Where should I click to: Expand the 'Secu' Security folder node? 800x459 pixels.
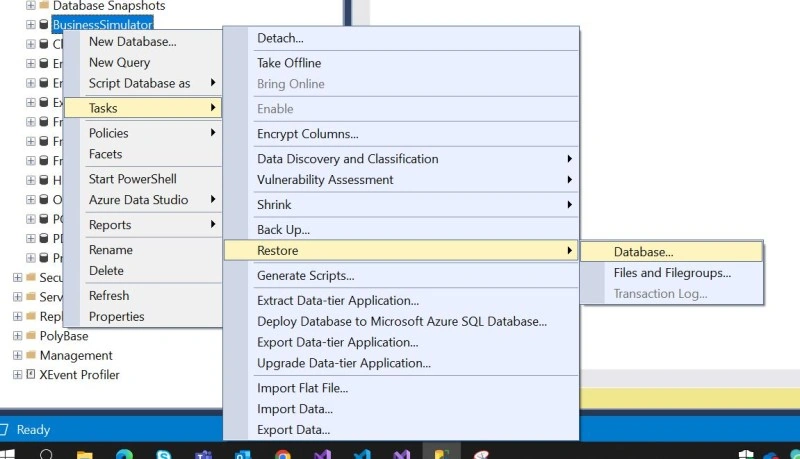pyautogui.click(x=17, y=277)
